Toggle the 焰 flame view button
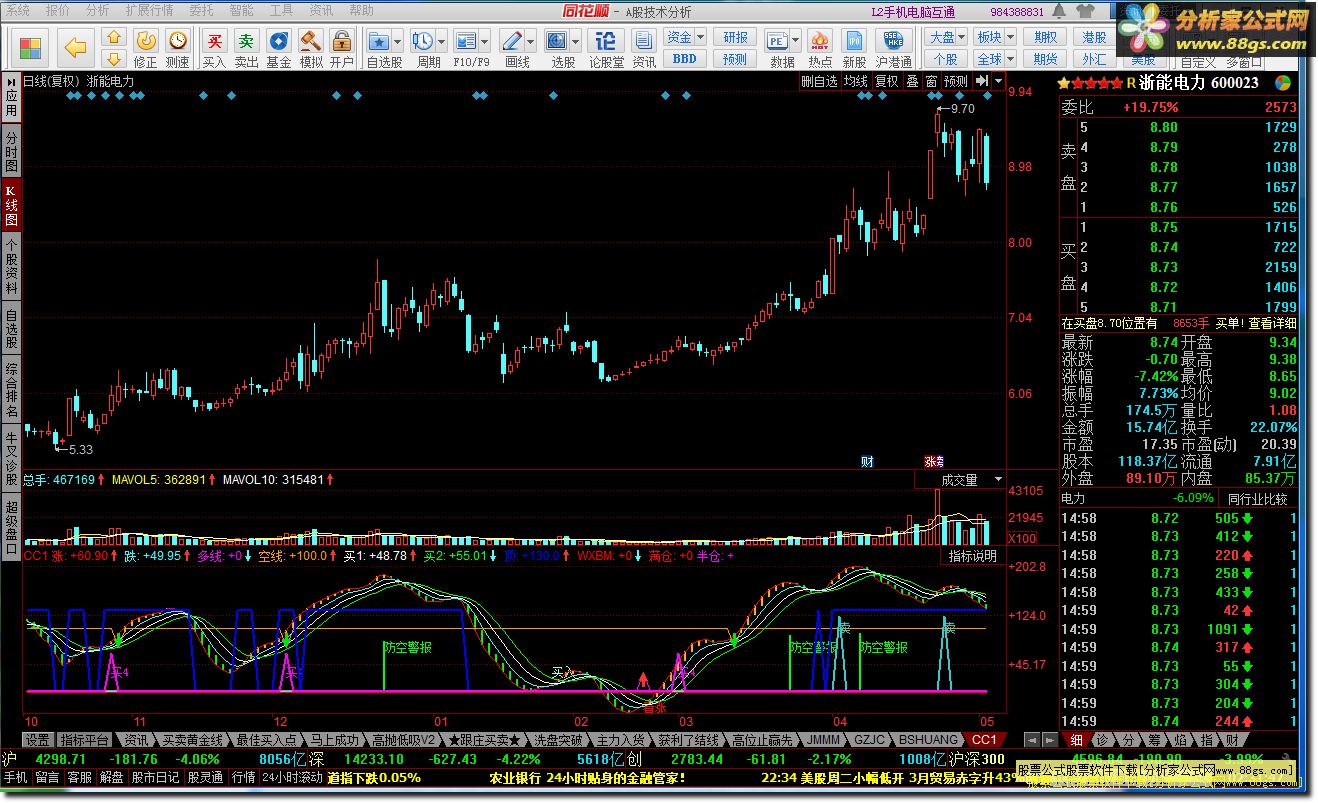 (x=1181, y=740)
